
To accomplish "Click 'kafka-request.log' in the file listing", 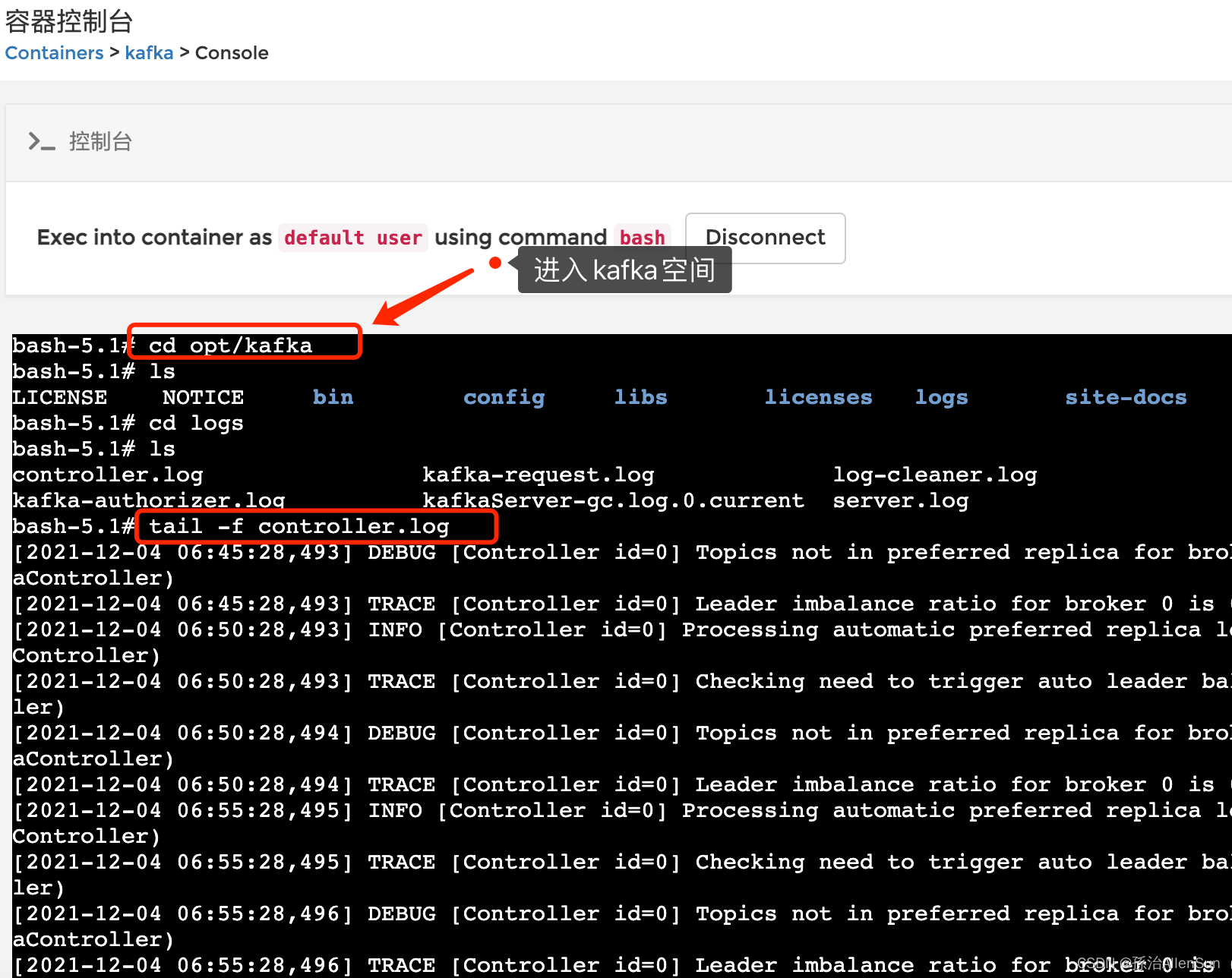I will [x=539, y=475].
